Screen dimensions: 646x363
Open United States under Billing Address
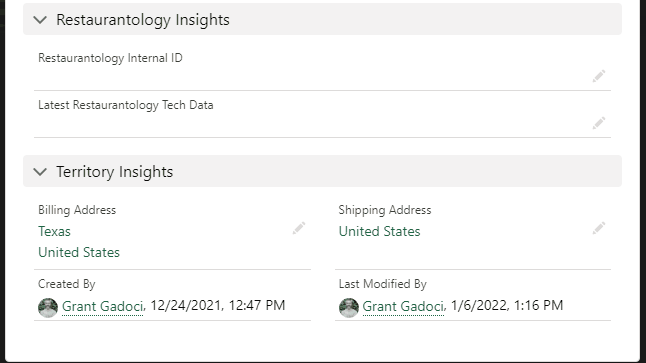pos(79,252)
